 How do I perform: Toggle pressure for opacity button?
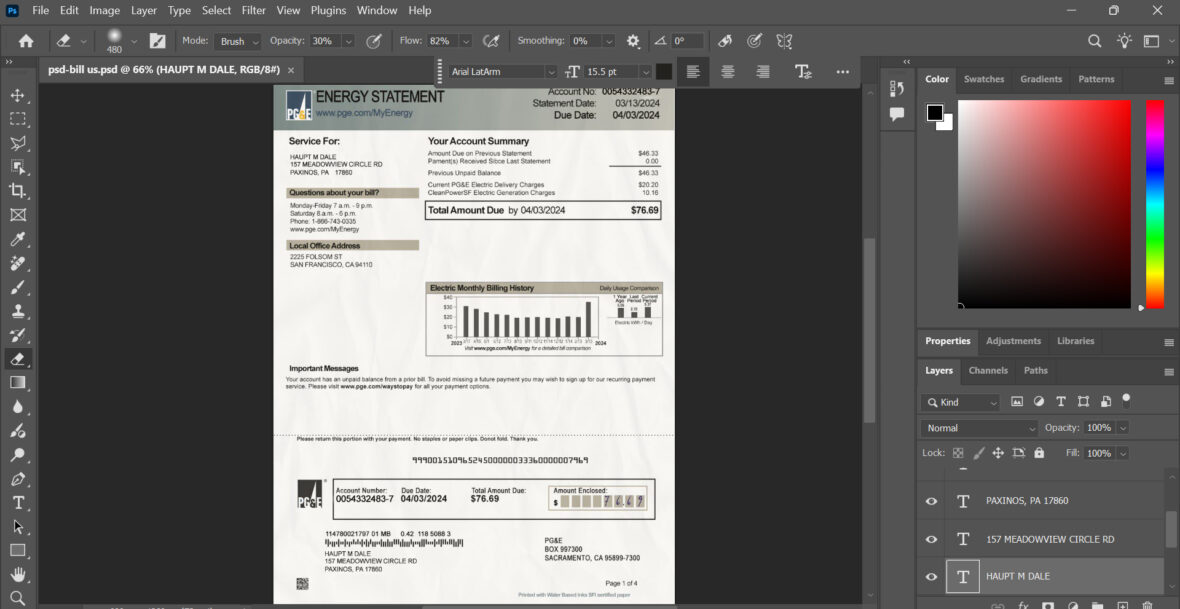tap(373, 41)
